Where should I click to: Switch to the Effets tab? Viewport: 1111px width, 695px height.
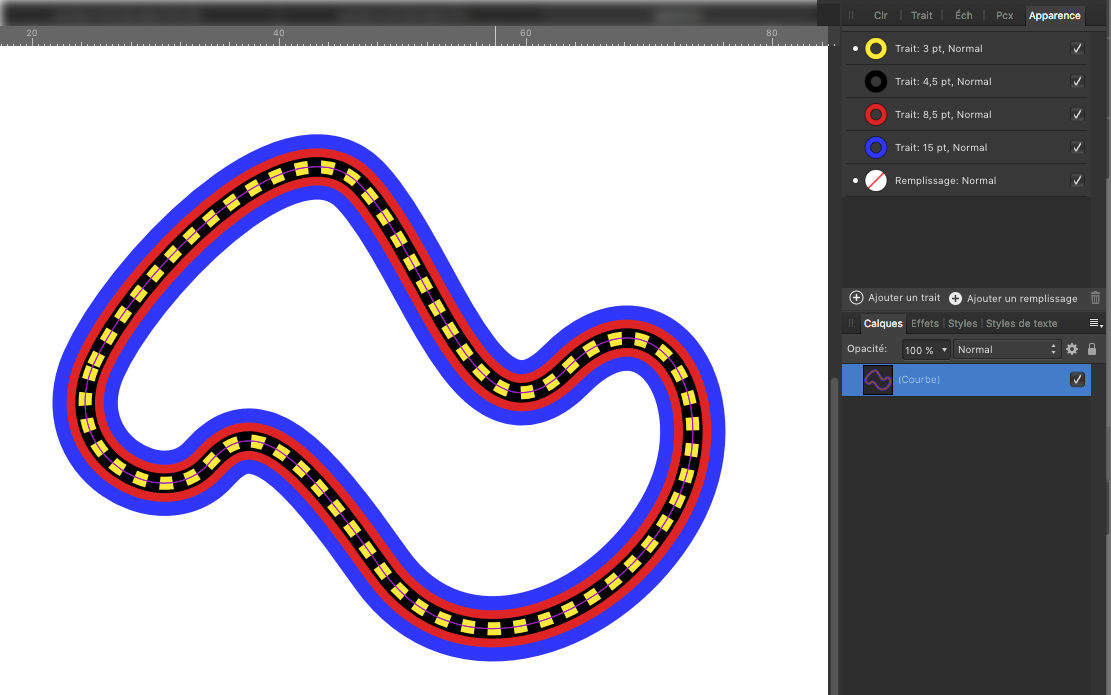(x=925, y=323)
